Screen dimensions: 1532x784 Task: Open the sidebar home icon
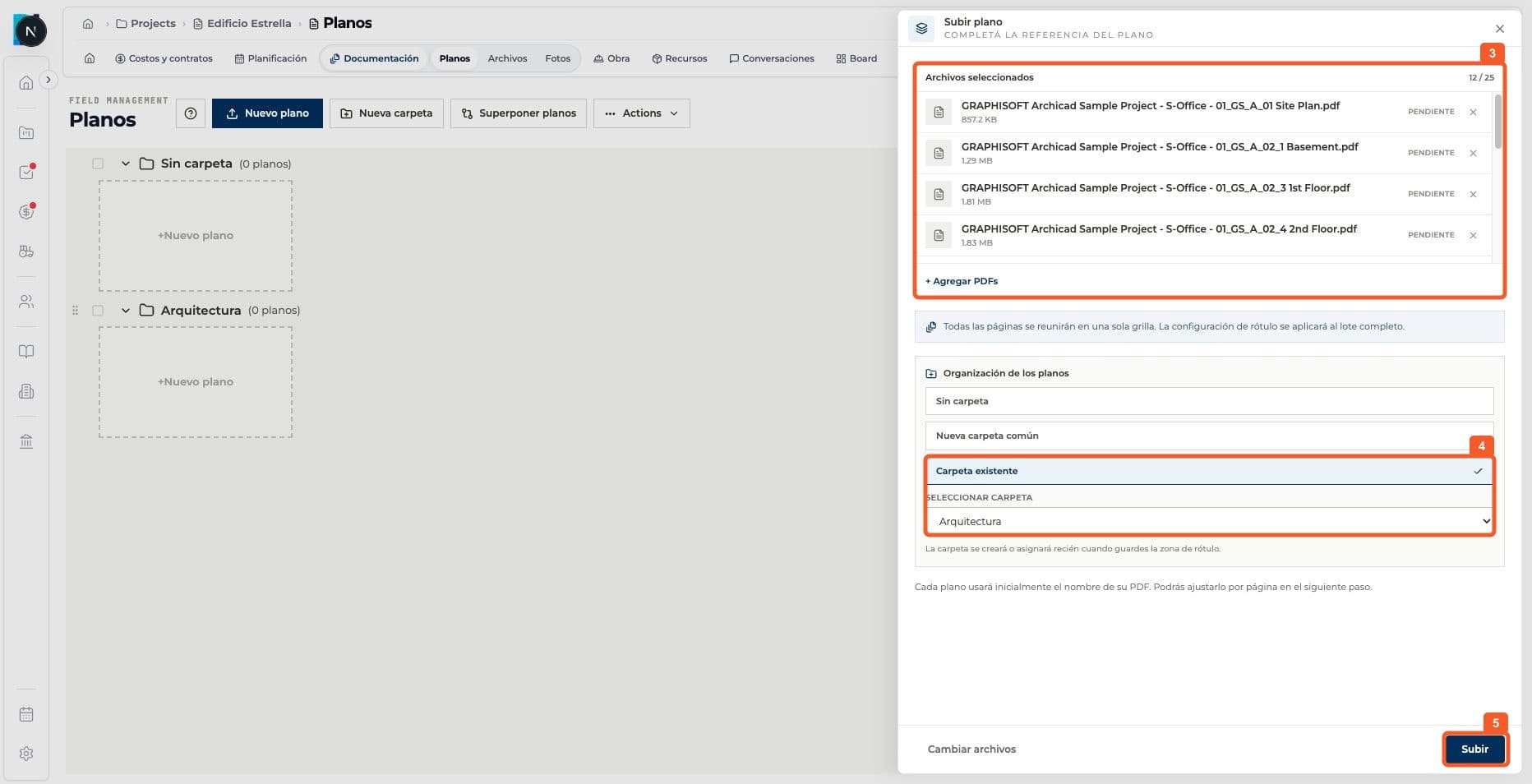pos(26,82)
